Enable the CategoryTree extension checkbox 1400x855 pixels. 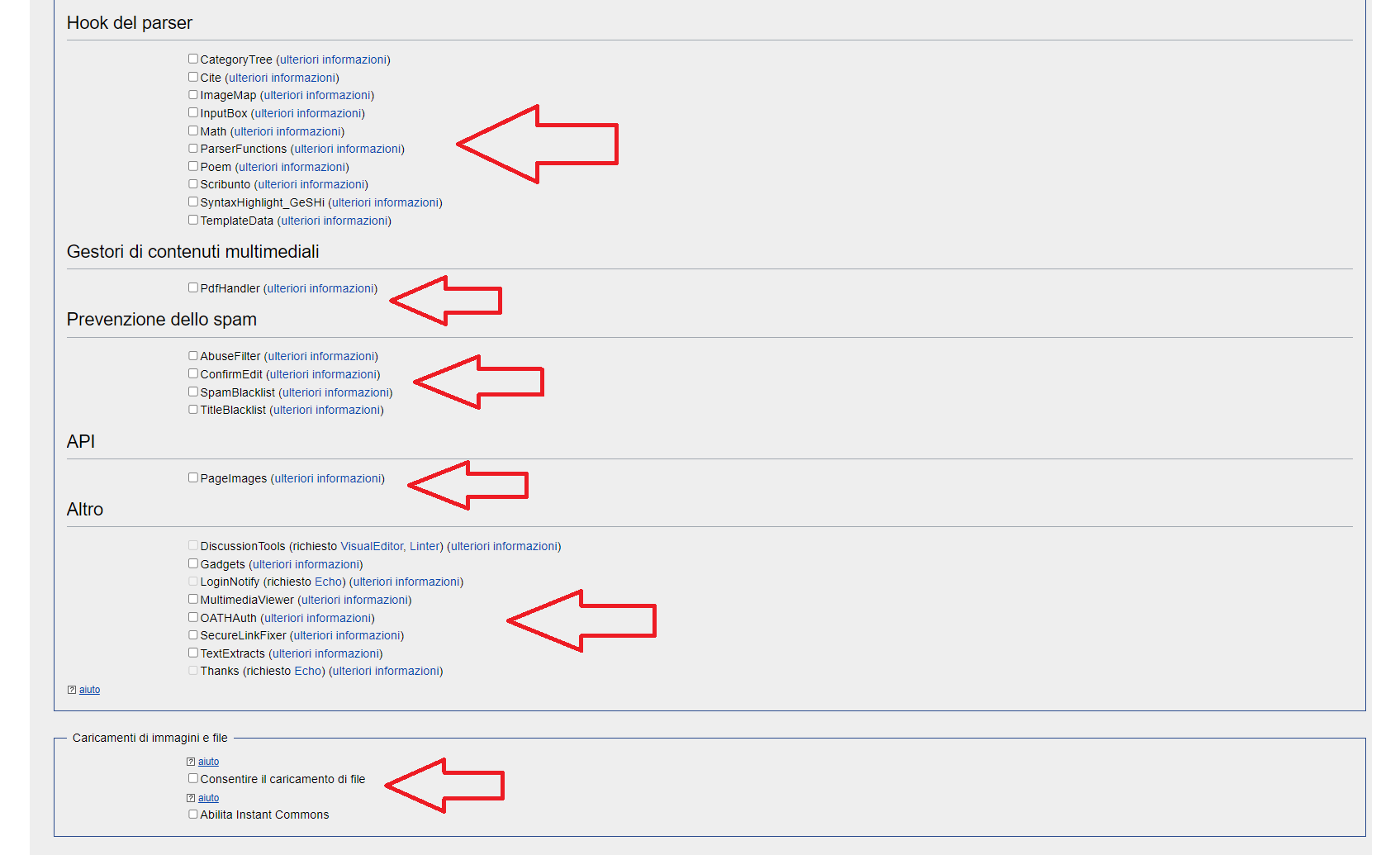[192, 59]
